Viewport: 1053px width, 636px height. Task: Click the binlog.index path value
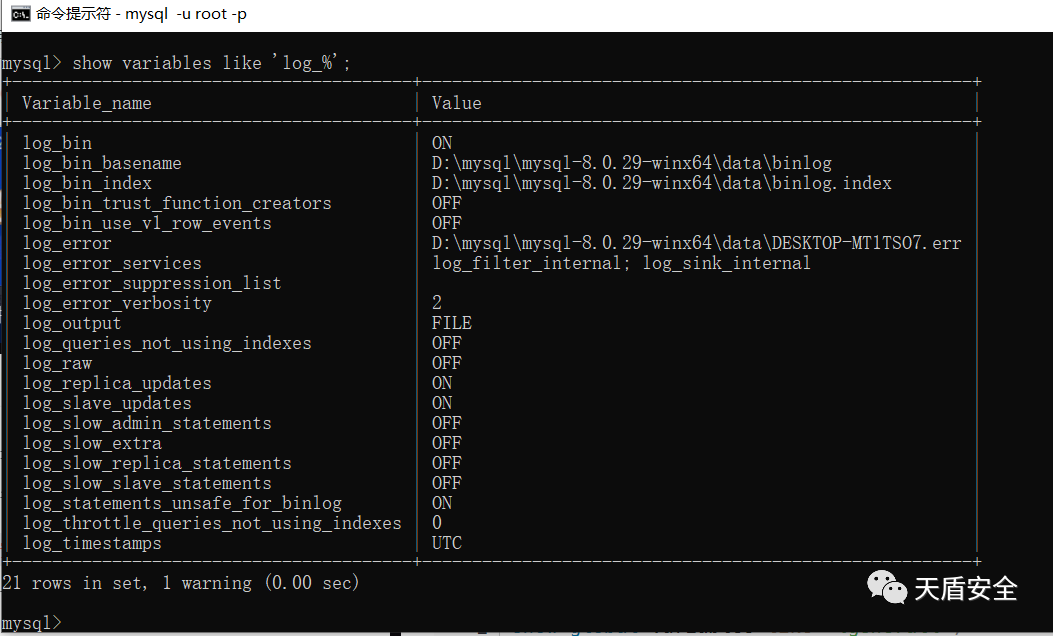[661, 183]
